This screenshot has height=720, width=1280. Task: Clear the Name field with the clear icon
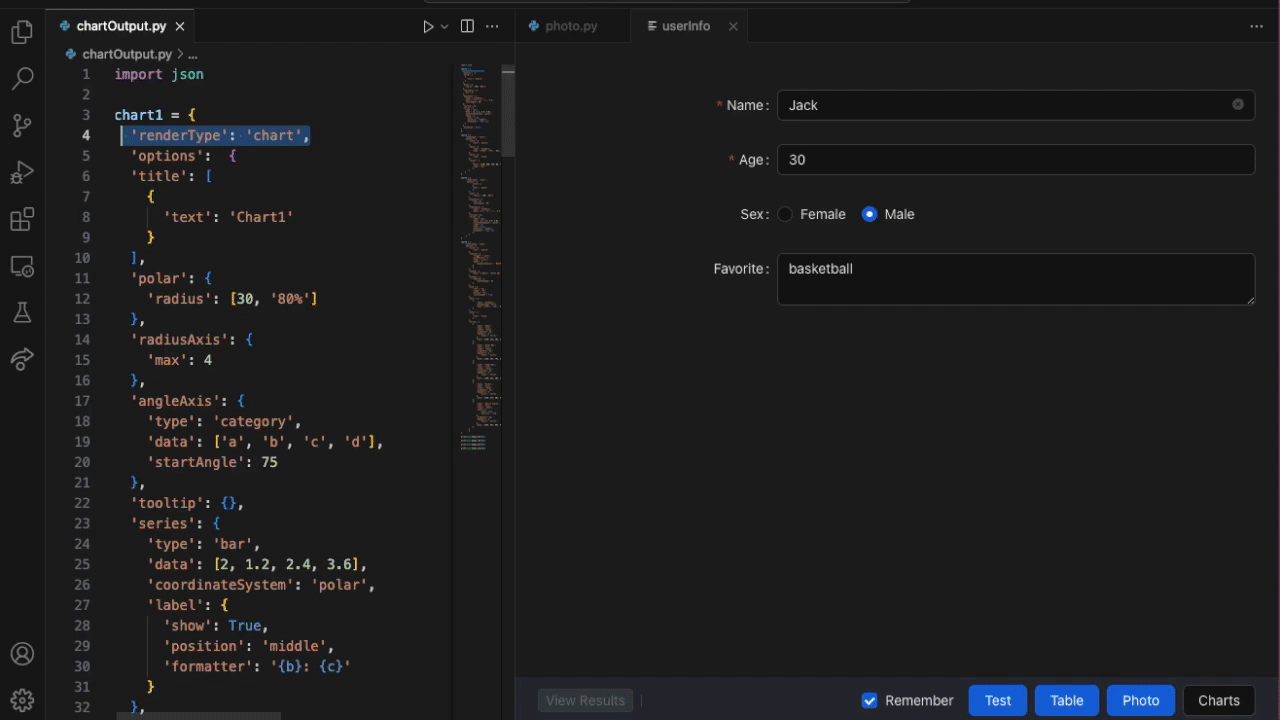tap(1238, 104)
